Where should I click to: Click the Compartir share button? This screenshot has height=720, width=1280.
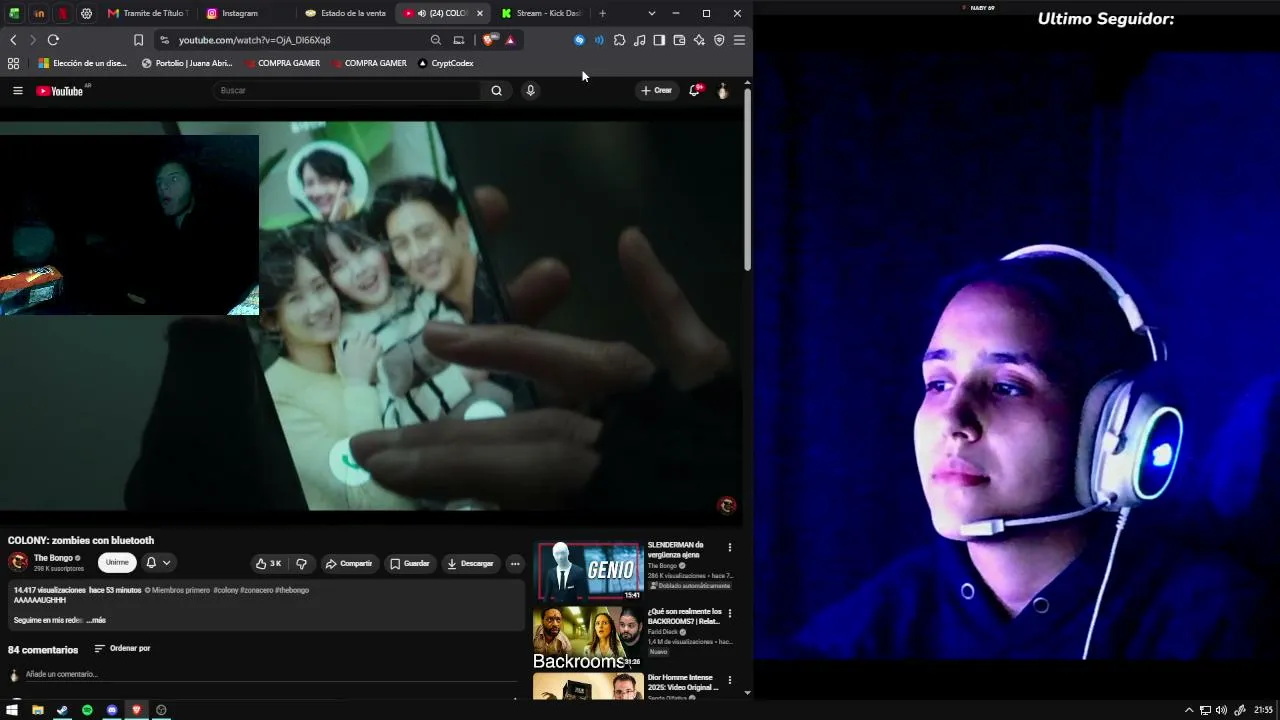point(348,564)
